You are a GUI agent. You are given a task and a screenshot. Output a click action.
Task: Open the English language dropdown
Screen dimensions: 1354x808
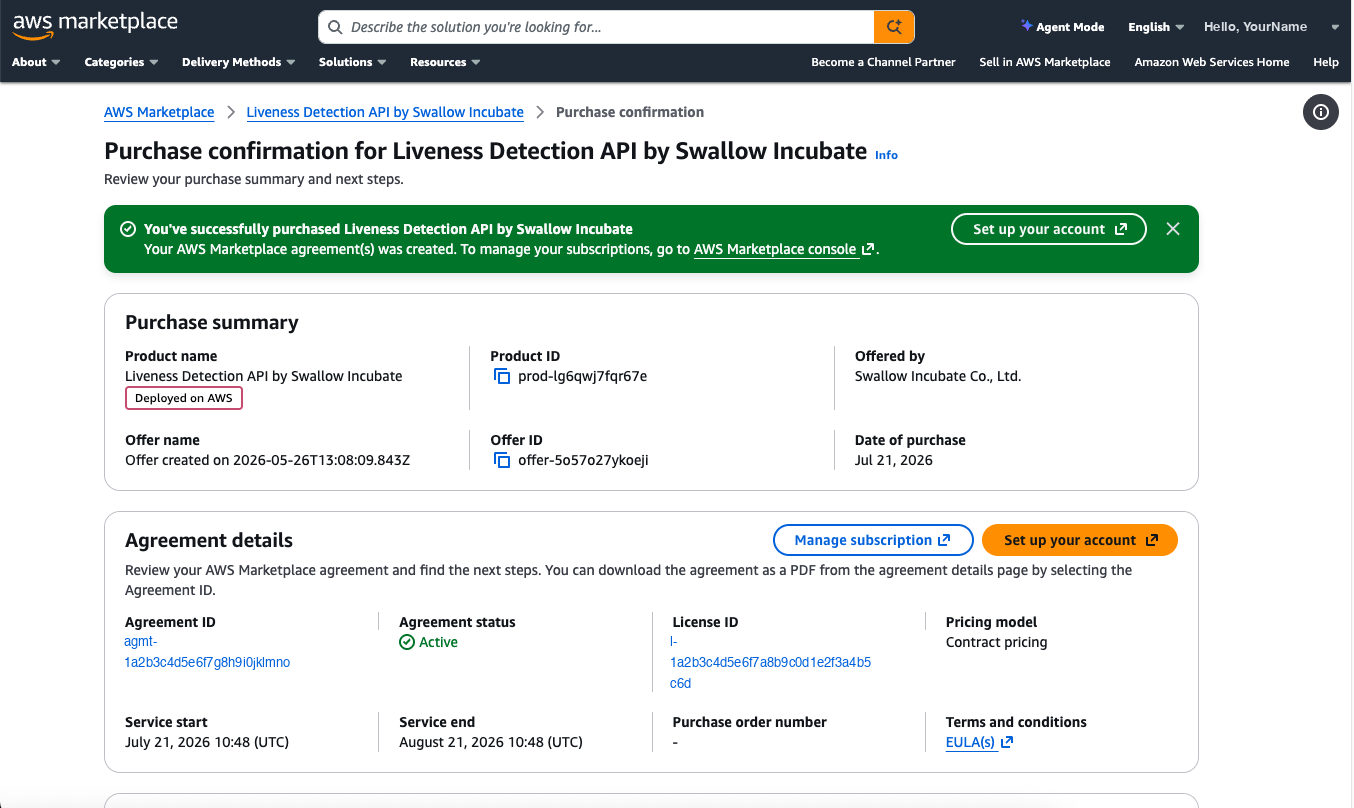click(1156, 27)
